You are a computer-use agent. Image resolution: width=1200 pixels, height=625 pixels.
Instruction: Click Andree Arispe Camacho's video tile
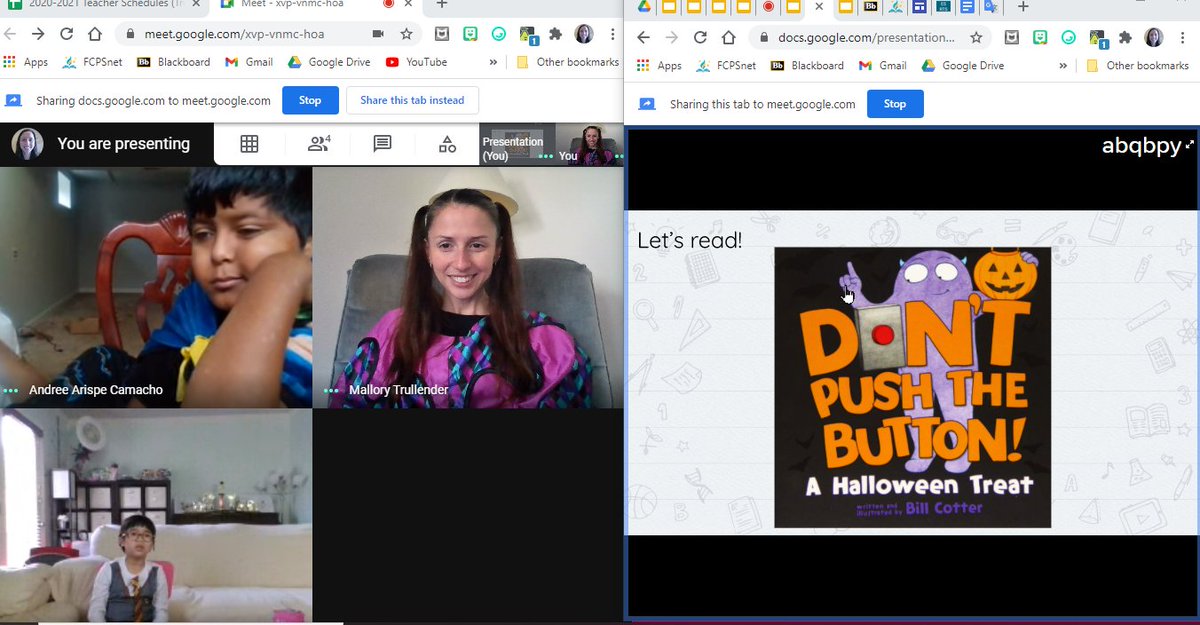click(155, 287)
